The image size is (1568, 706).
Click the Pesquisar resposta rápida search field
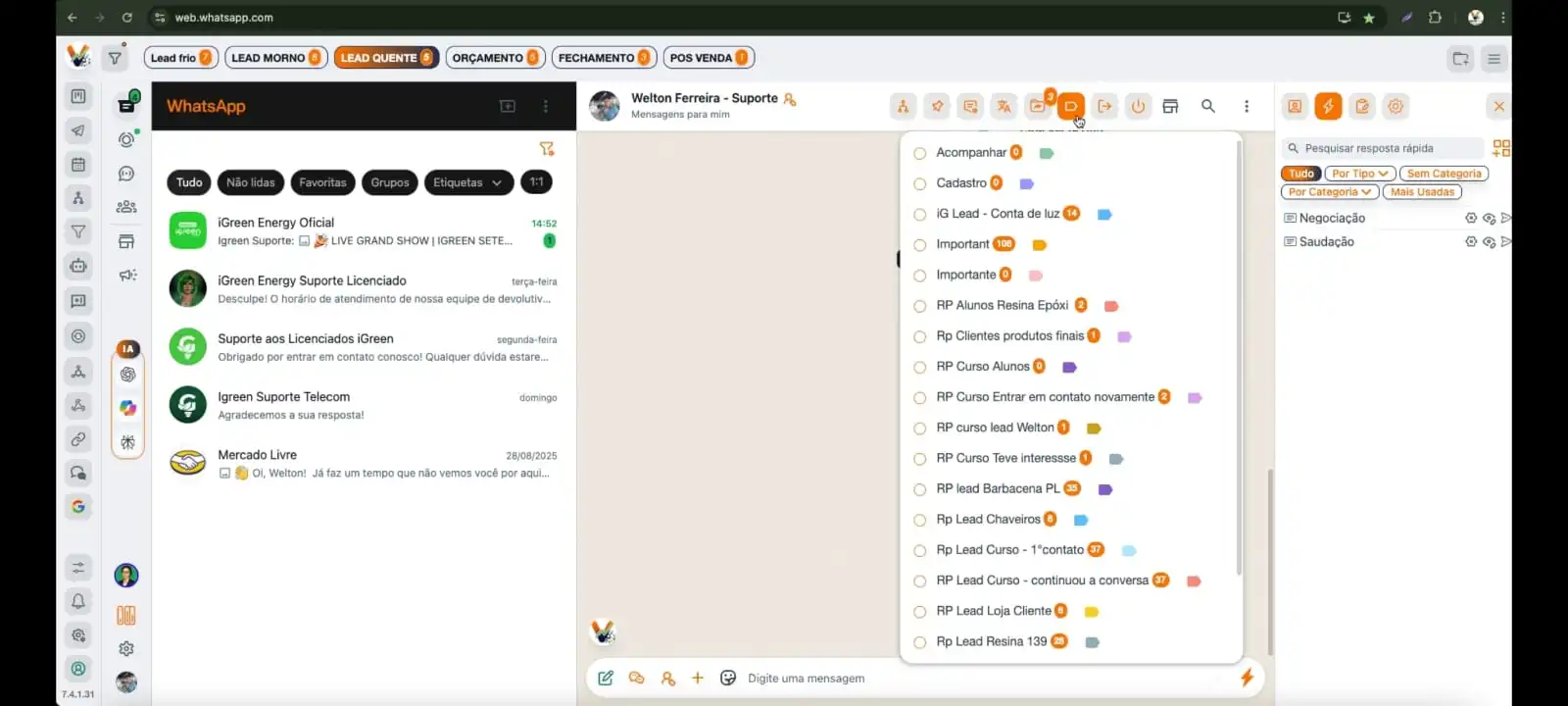click(1382, 148)
